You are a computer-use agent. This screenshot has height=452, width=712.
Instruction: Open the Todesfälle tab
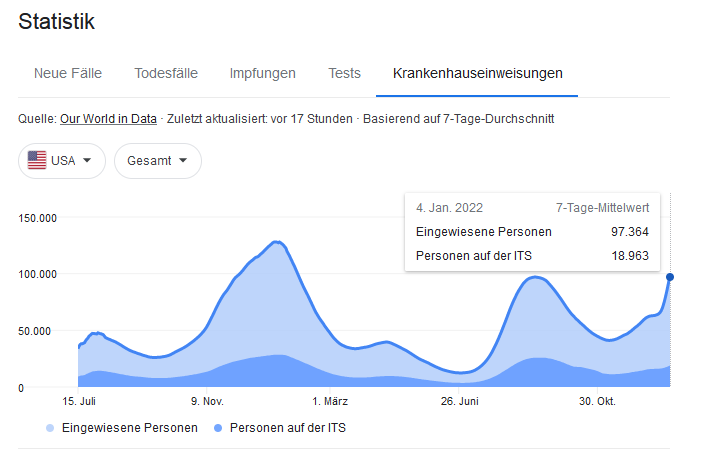(166, 73)
